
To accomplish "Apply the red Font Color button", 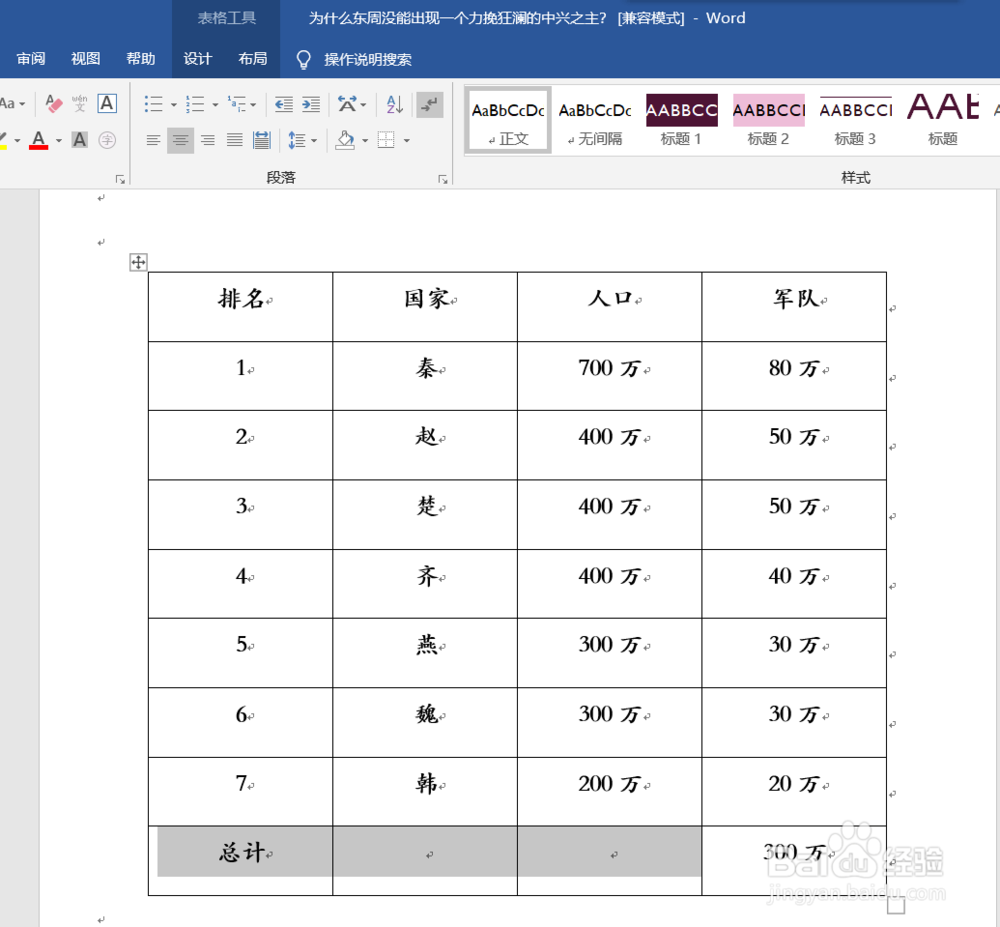I will pos(38,140).
